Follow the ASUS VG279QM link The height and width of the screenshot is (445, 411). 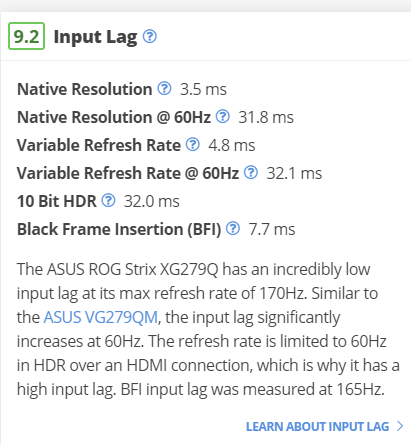(x=101, y=317)
